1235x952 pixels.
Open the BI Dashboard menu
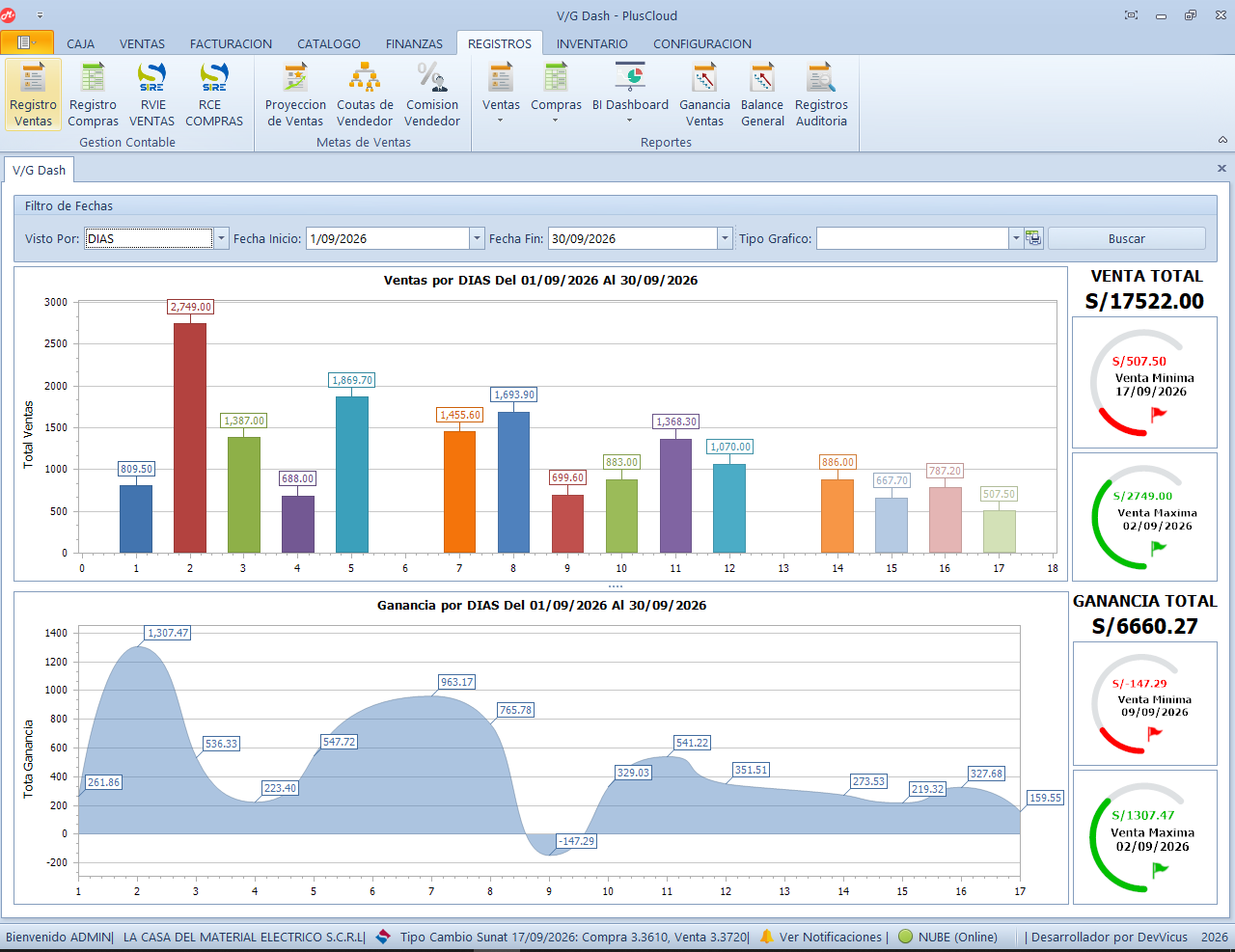coord(630,95)
